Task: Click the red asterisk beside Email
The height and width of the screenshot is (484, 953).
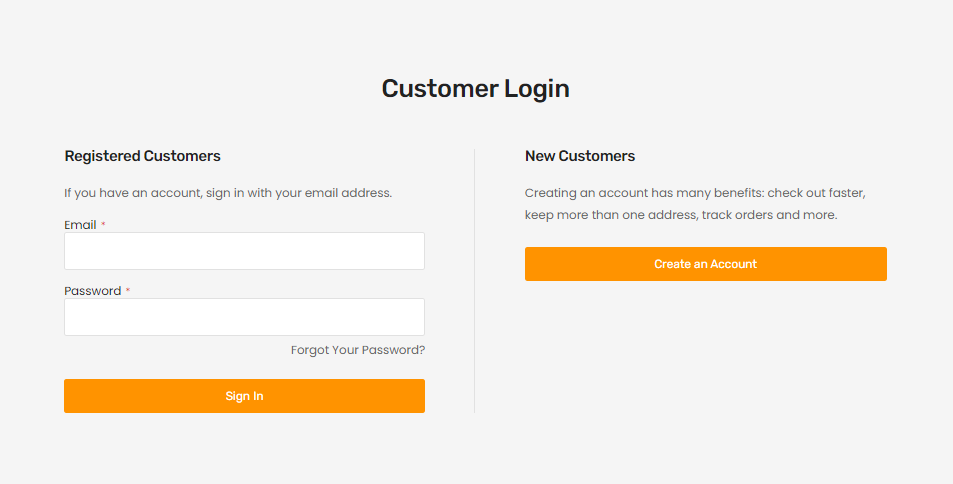Action: pos(103,224)
